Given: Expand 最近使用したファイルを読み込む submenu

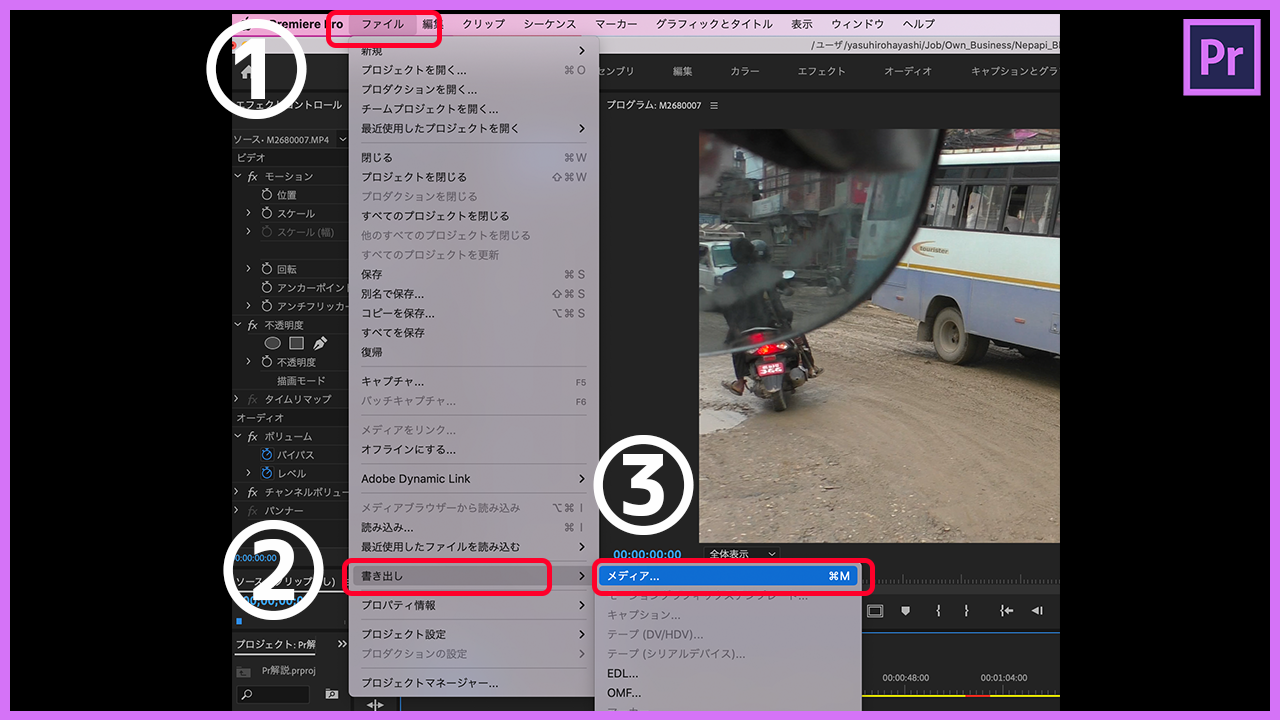Looking at the screenshot, I should pyautogui.click(x=582, y=547).
